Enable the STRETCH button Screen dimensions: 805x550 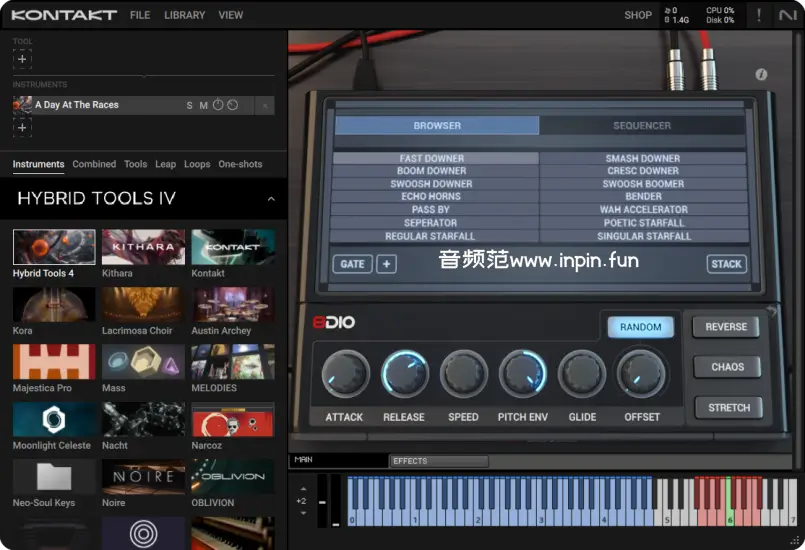point(729,408)
